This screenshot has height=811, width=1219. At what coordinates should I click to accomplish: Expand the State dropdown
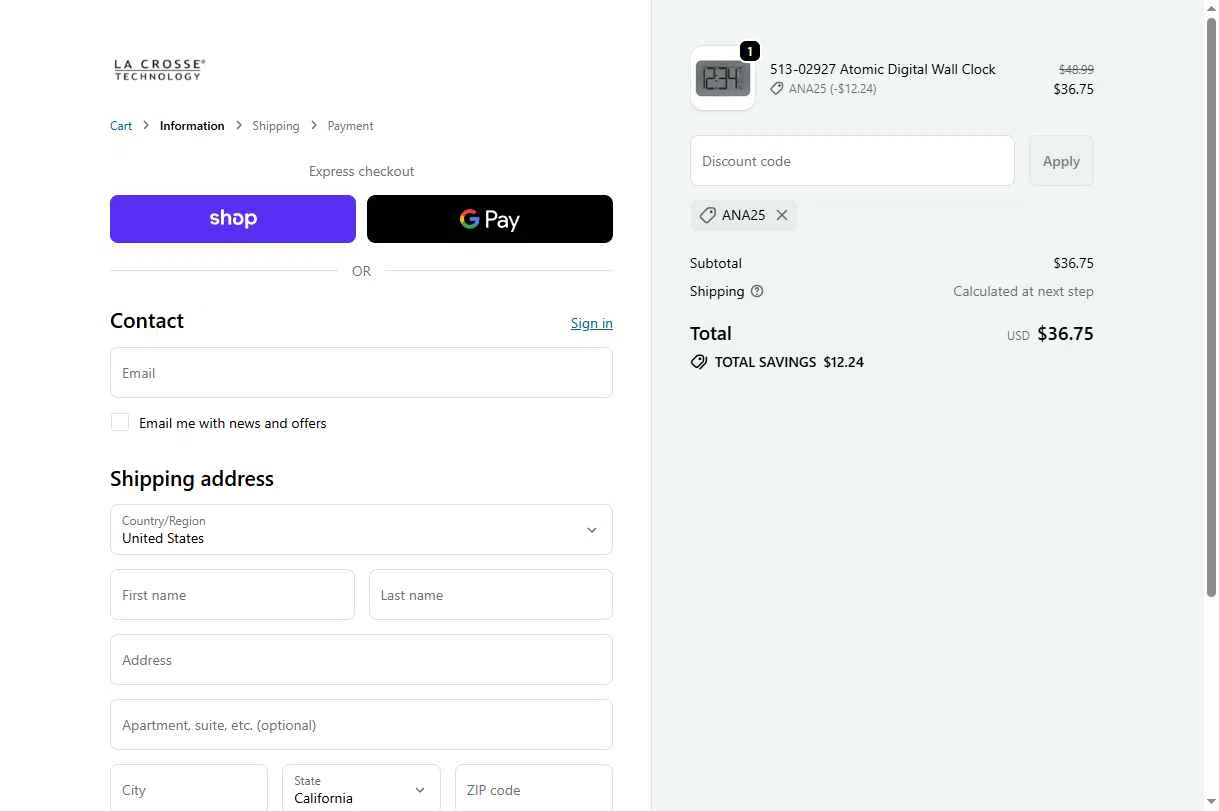click(361, 790)
